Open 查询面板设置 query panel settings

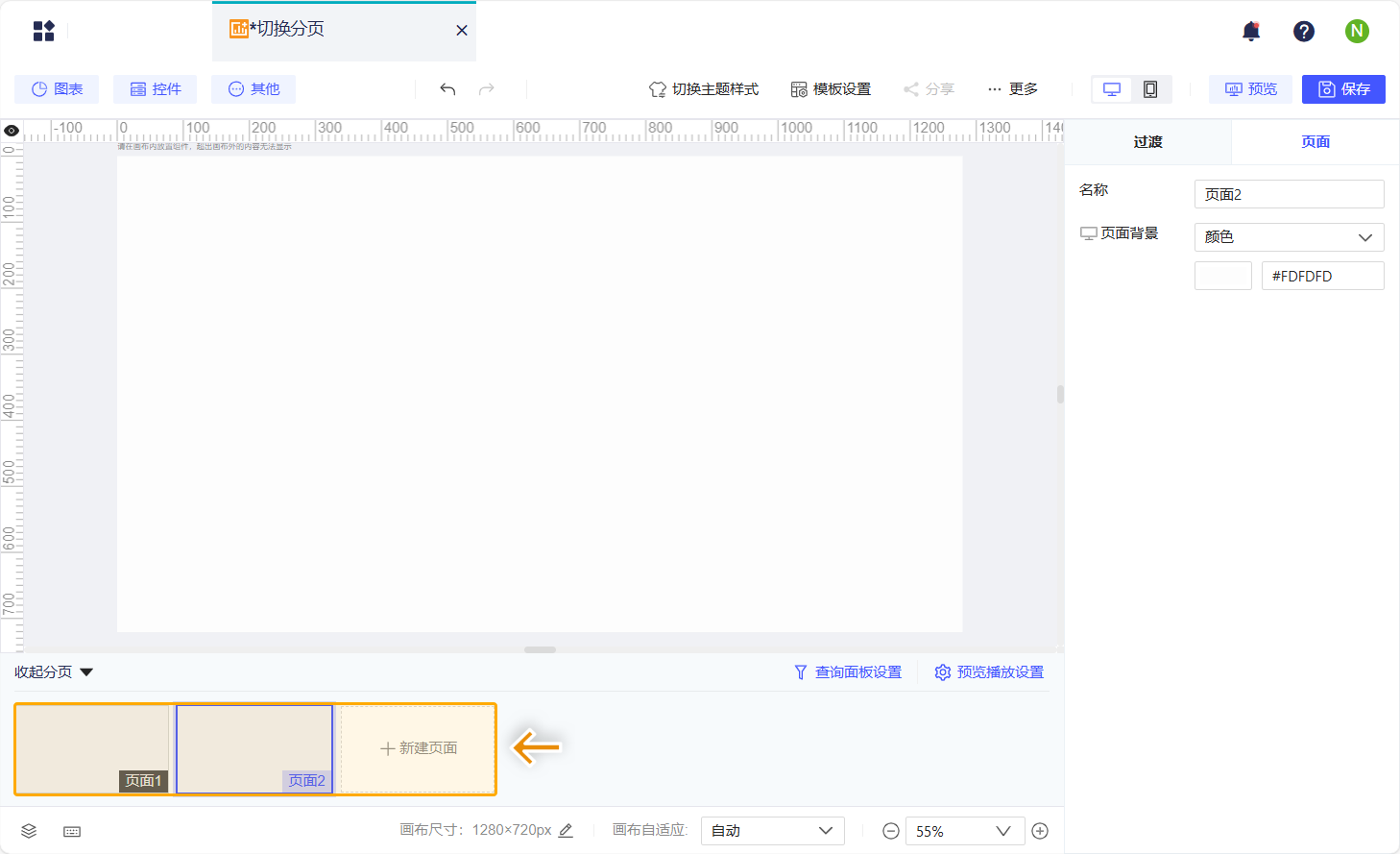pyautogui.click(x=848, y=672)
